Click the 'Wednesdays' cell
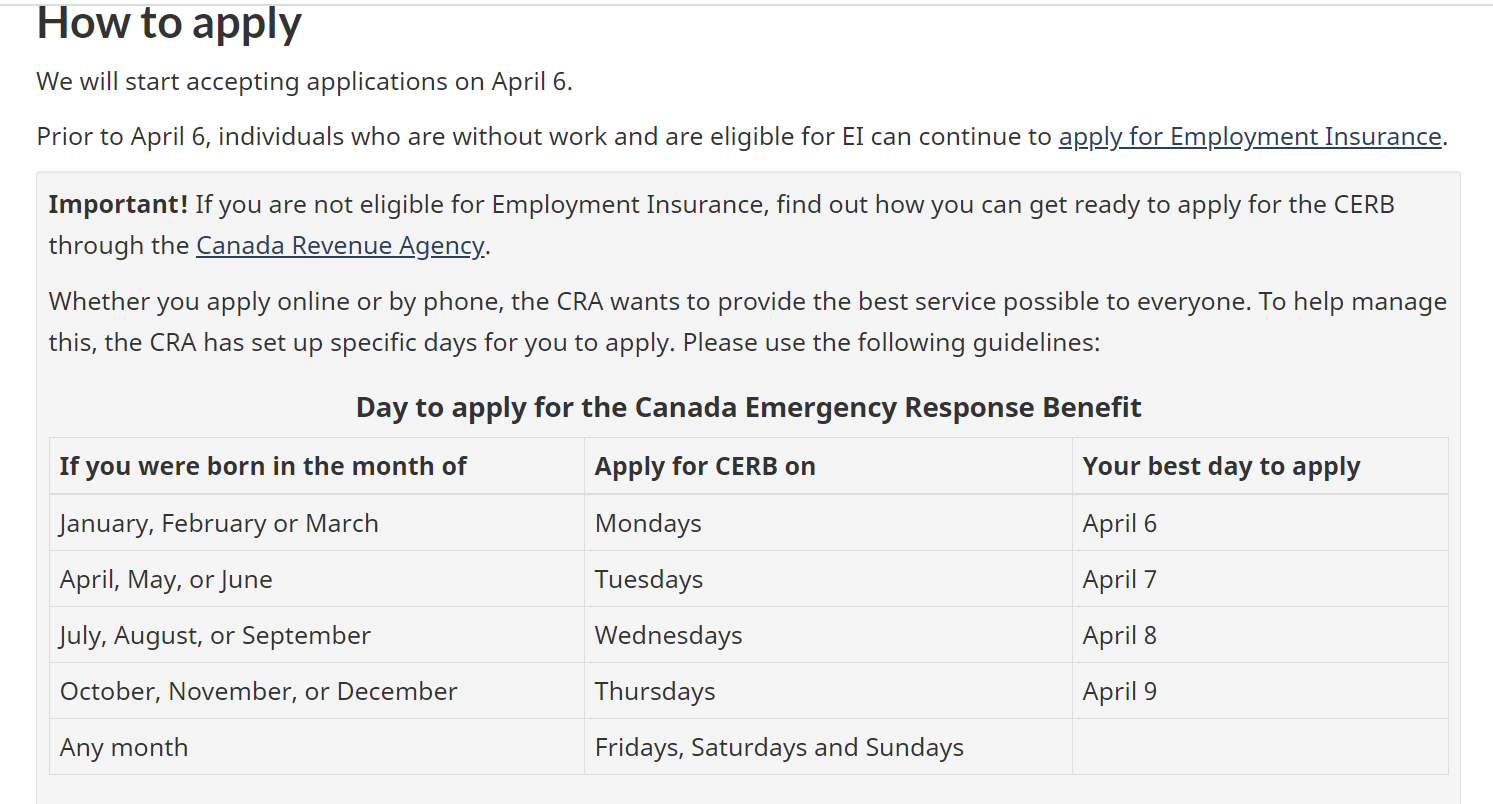This screenshot has height=804, width=1493. pos(668,635)
